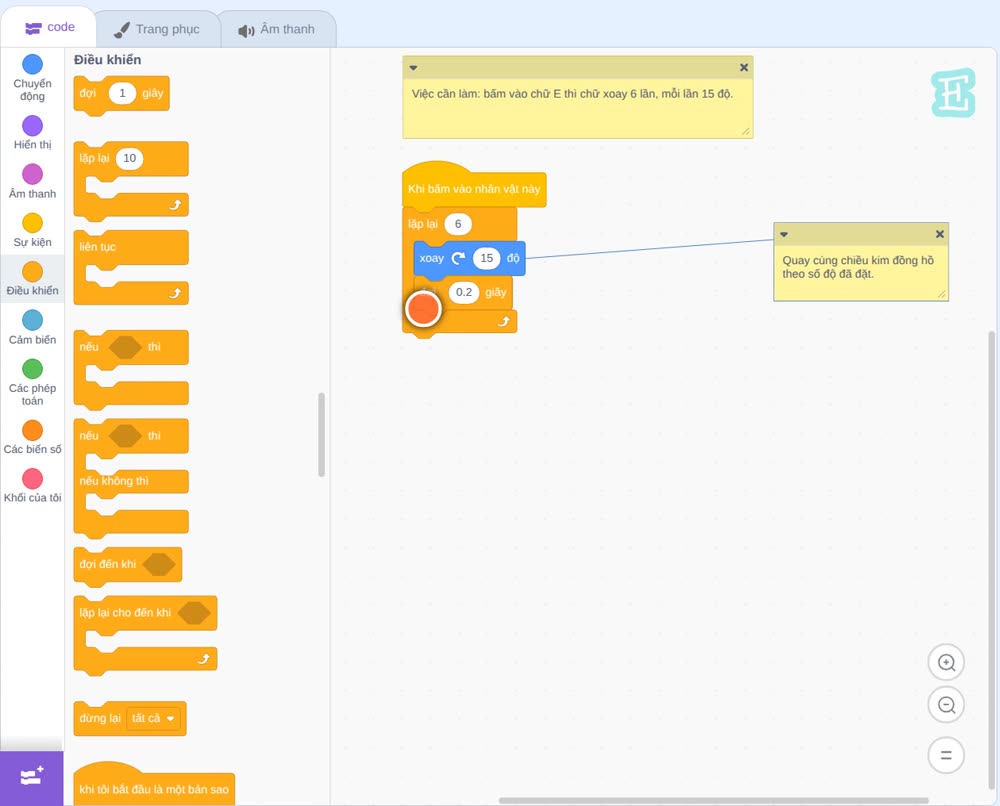Zoom in the workspace
This screenshot has width=1000, height=806.
click(x=946, y=663)
